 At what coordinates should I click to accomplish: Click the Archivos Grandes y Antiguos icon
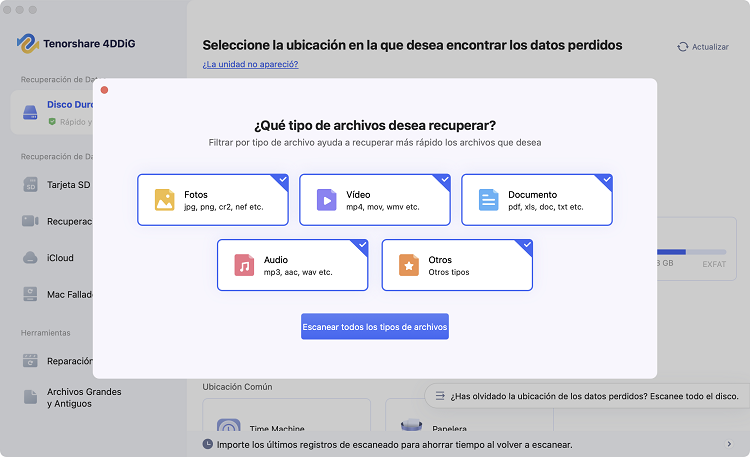pos(30,397)
